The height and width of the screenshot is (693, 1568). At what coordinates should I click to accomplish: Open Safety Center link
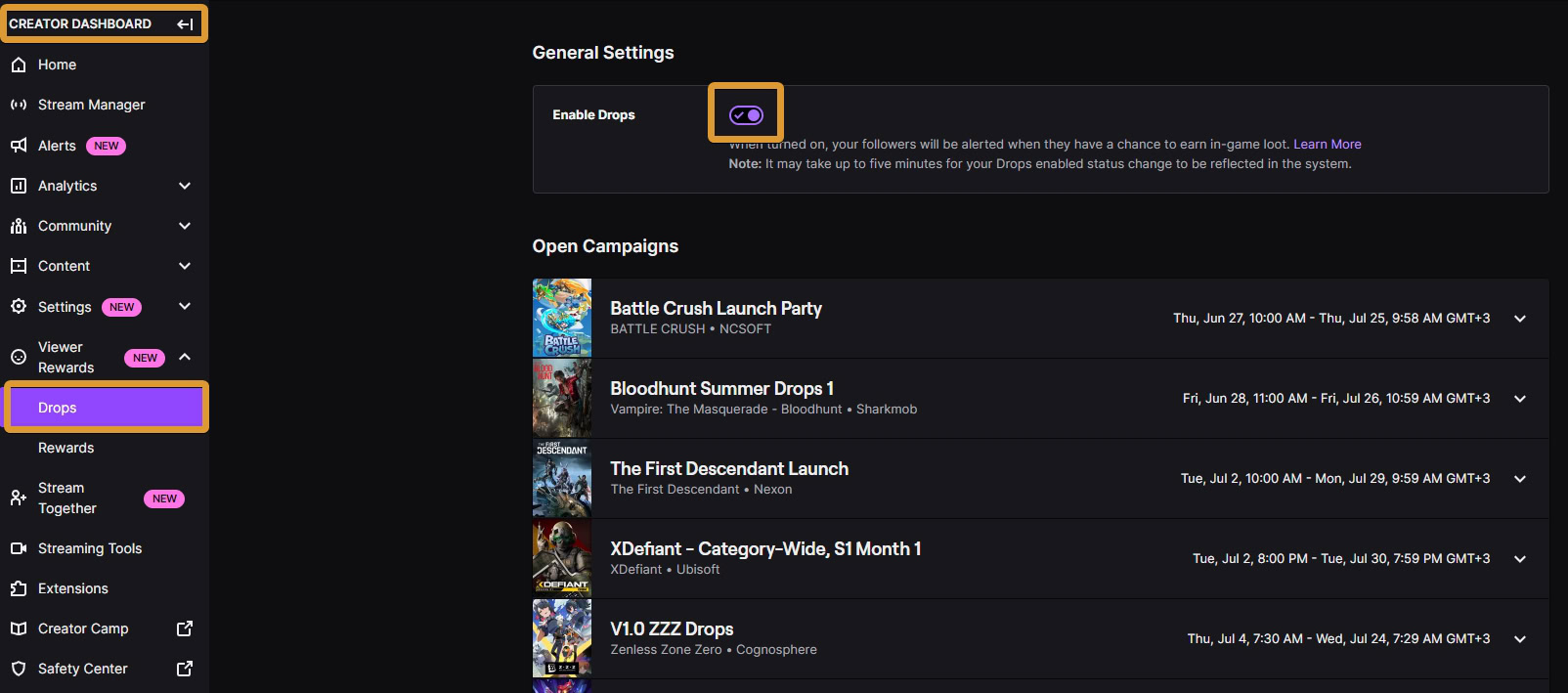click(x=105, y=669)
